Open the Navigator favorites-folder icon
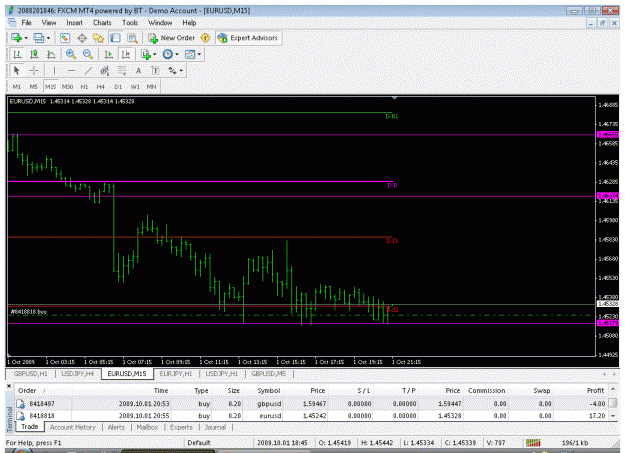Viewport: 625px width, 453px height. [x=98, y=38]
